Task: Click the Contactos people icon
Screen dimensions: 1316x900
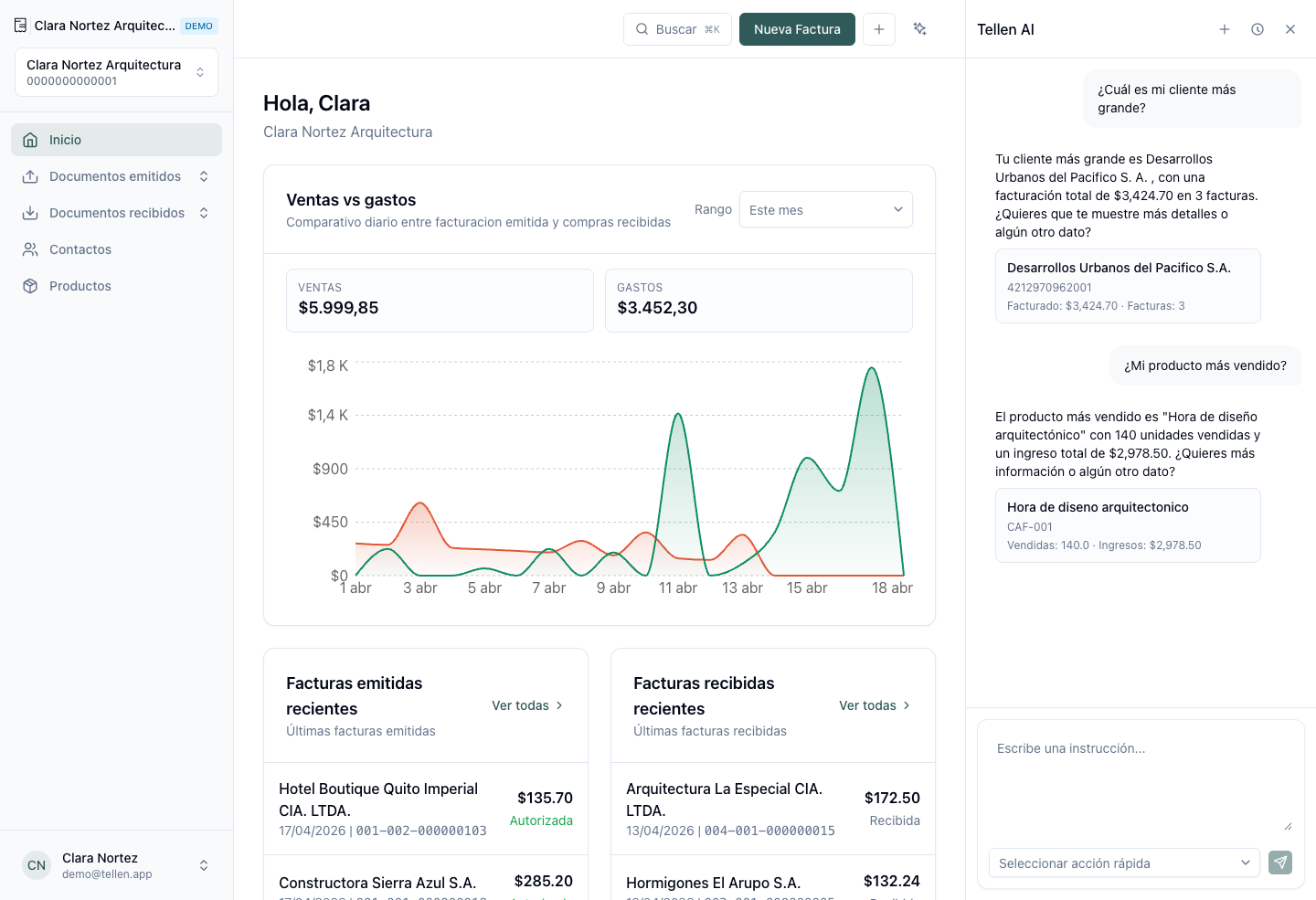Action: click(x=30, y=249)
